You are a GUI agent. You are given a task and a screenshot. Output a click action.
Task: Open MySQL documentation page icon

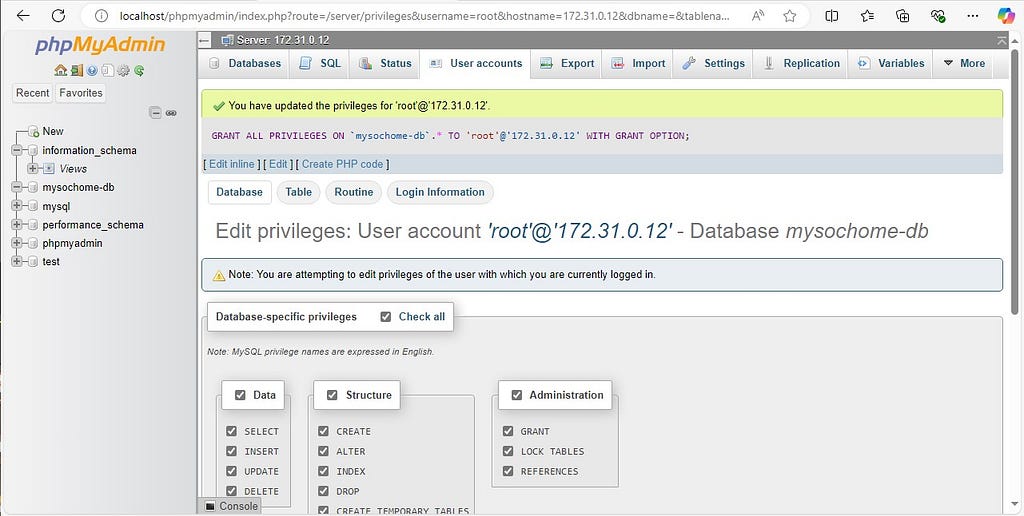(108, 71)
